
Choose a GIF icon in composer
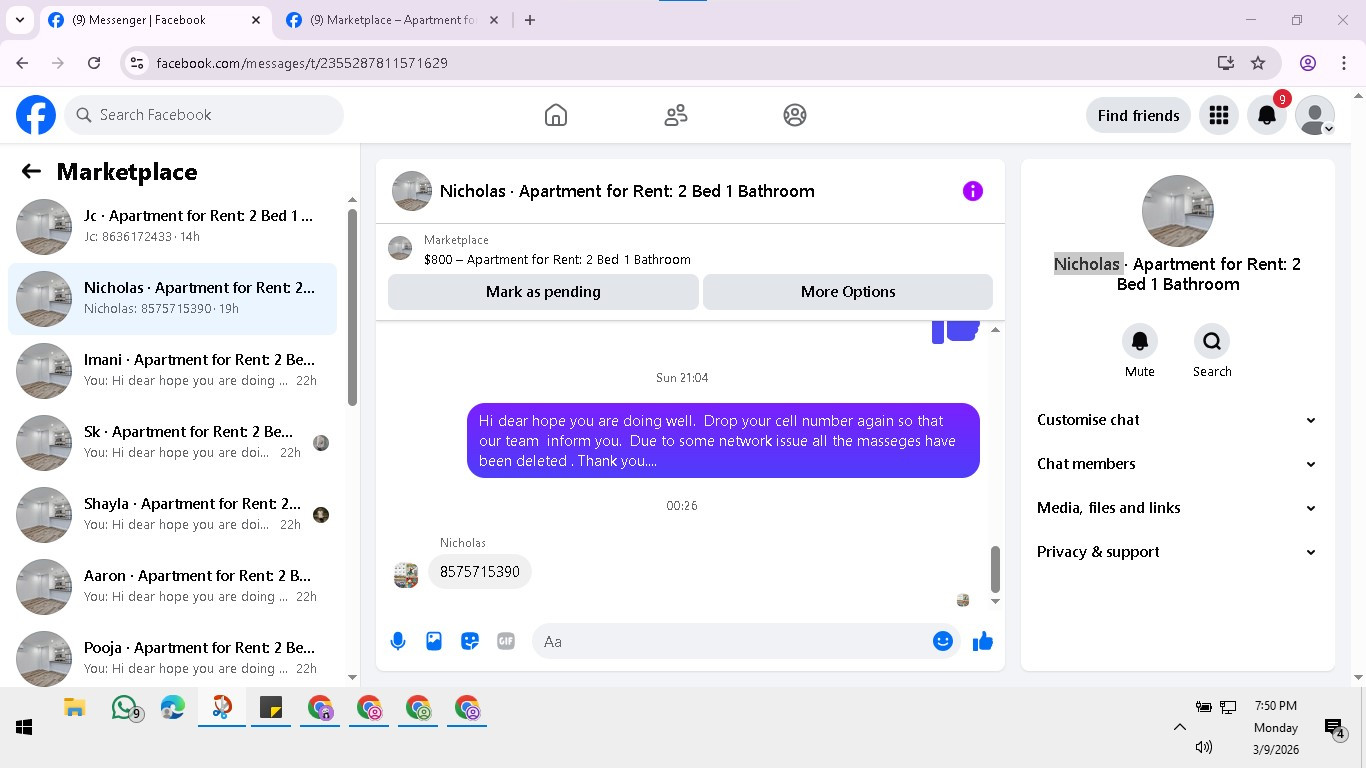tap(506, 641)
